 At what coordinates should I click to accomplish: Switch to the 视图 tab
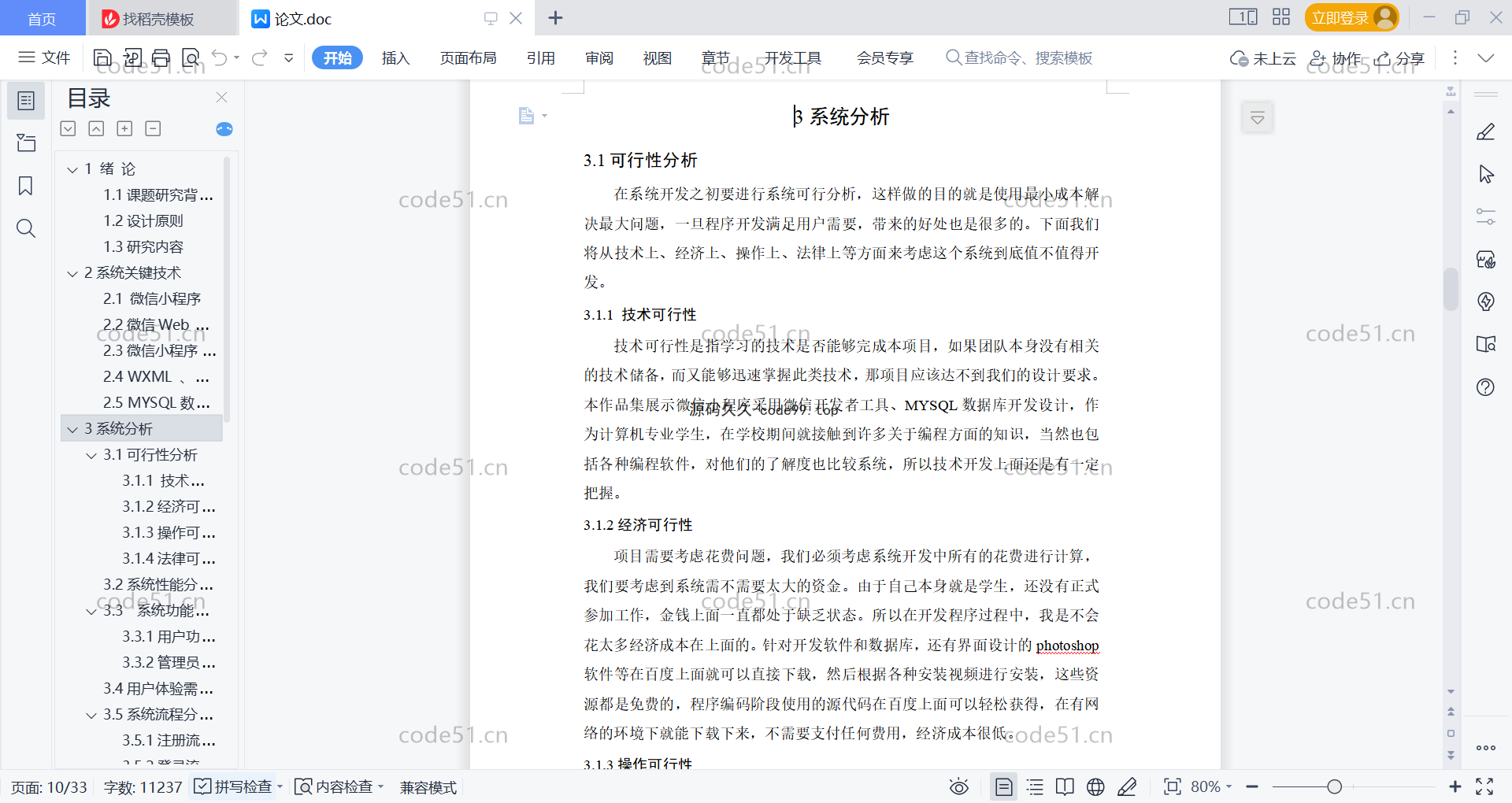click(x=657, y=57)
